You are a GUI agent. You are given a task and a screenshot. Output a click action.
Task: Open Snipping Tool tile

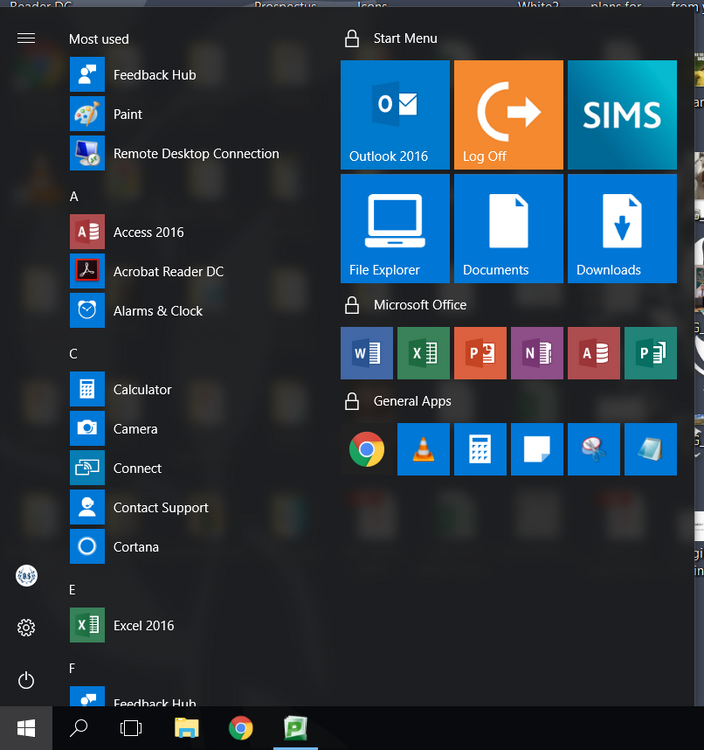pyautogui.click(x=594, y=449)
